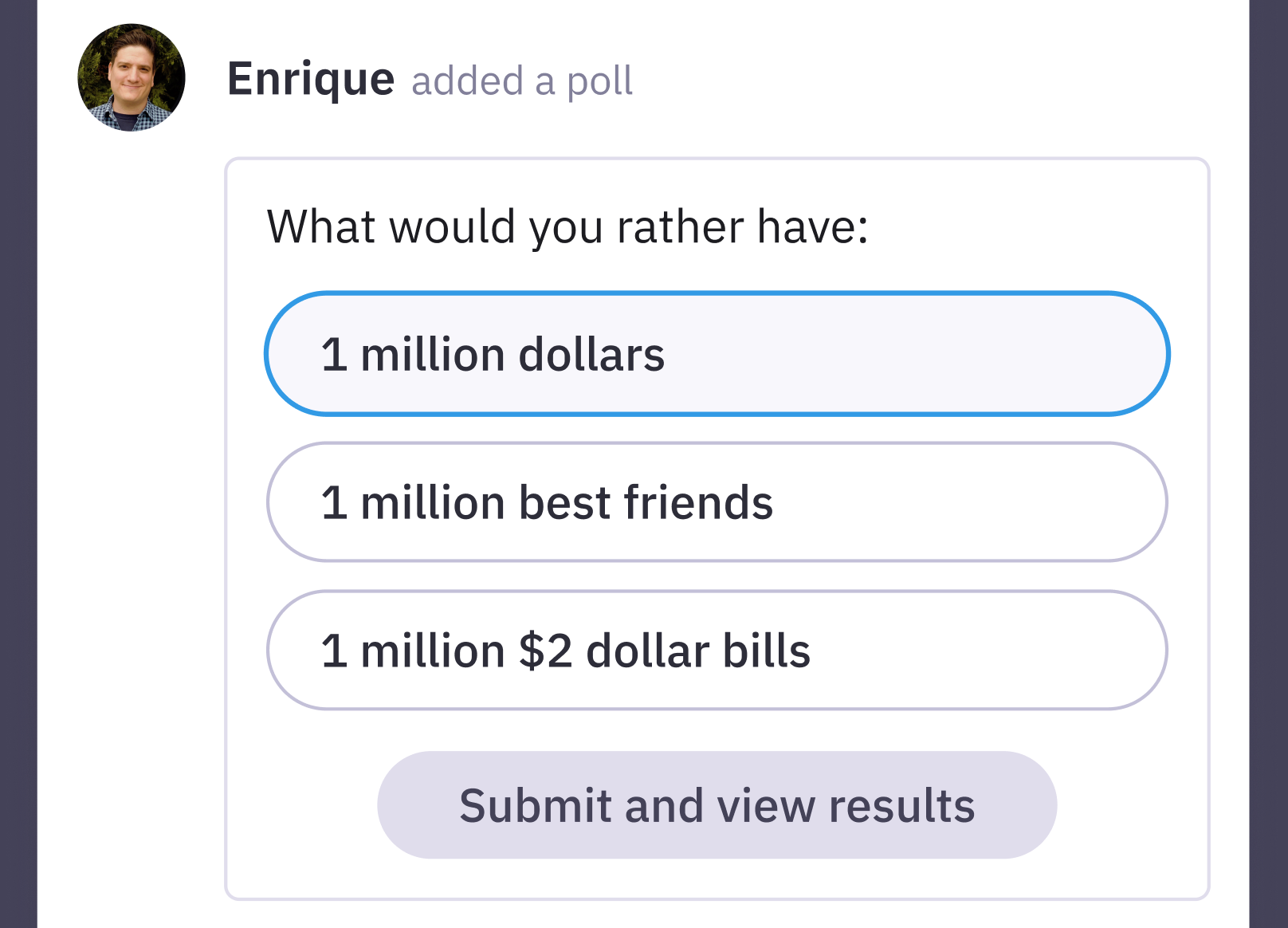Choose "1 million best friends" as your answer

717,501
